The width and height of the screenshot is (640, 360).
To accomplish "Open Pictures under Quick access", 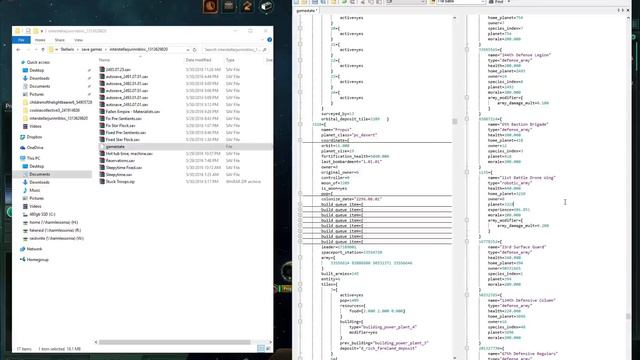I will (x=36, y=94).
